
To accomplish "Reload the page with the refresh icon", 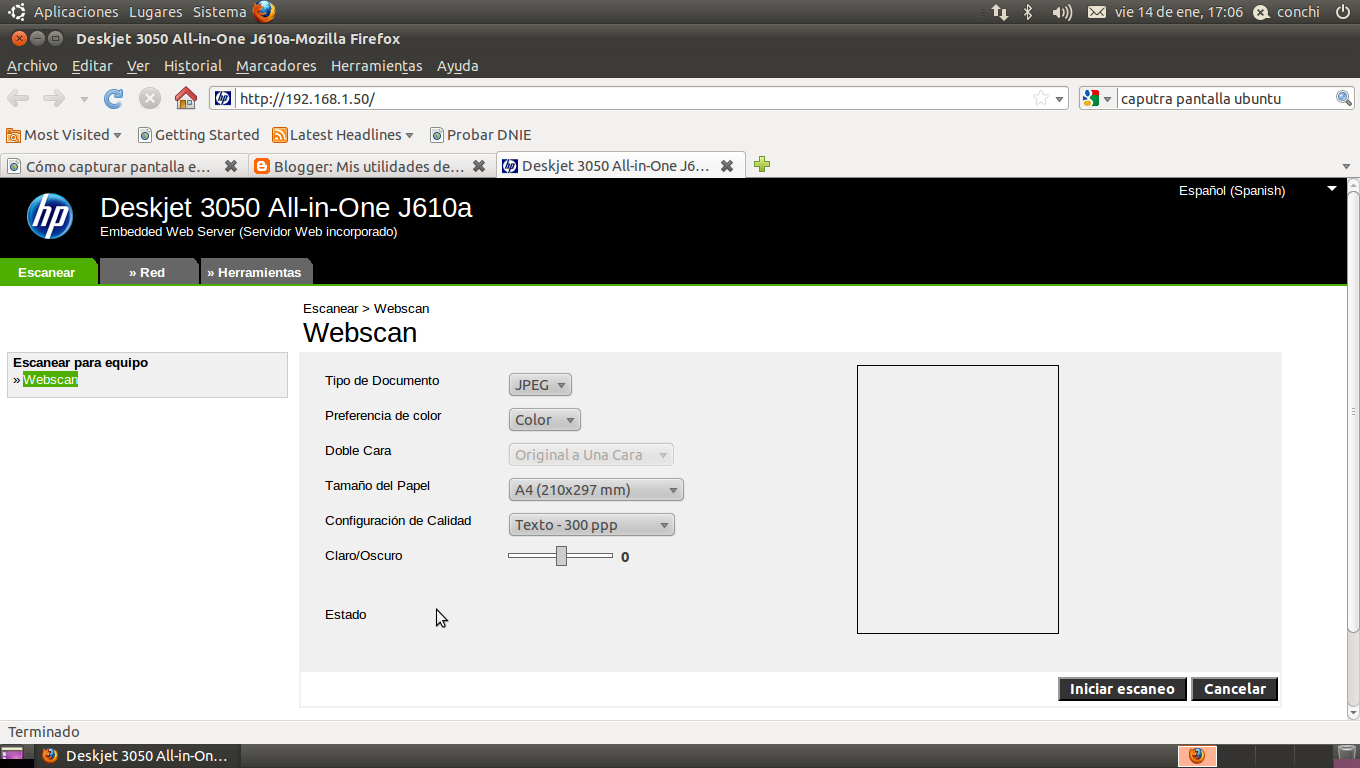I will (x=114, y=98).
